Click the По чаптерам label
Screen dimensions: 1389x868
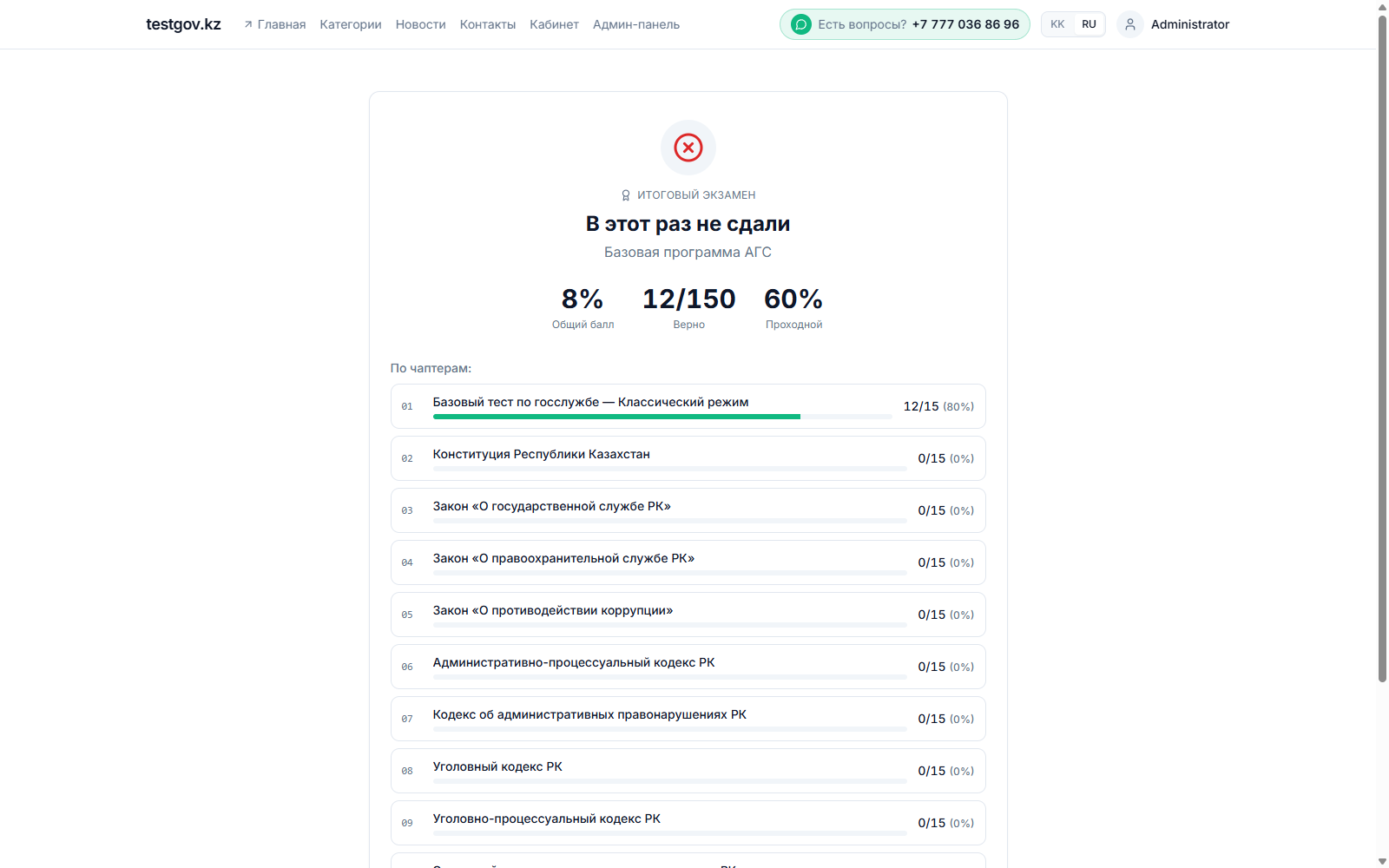tap(431, 368)
